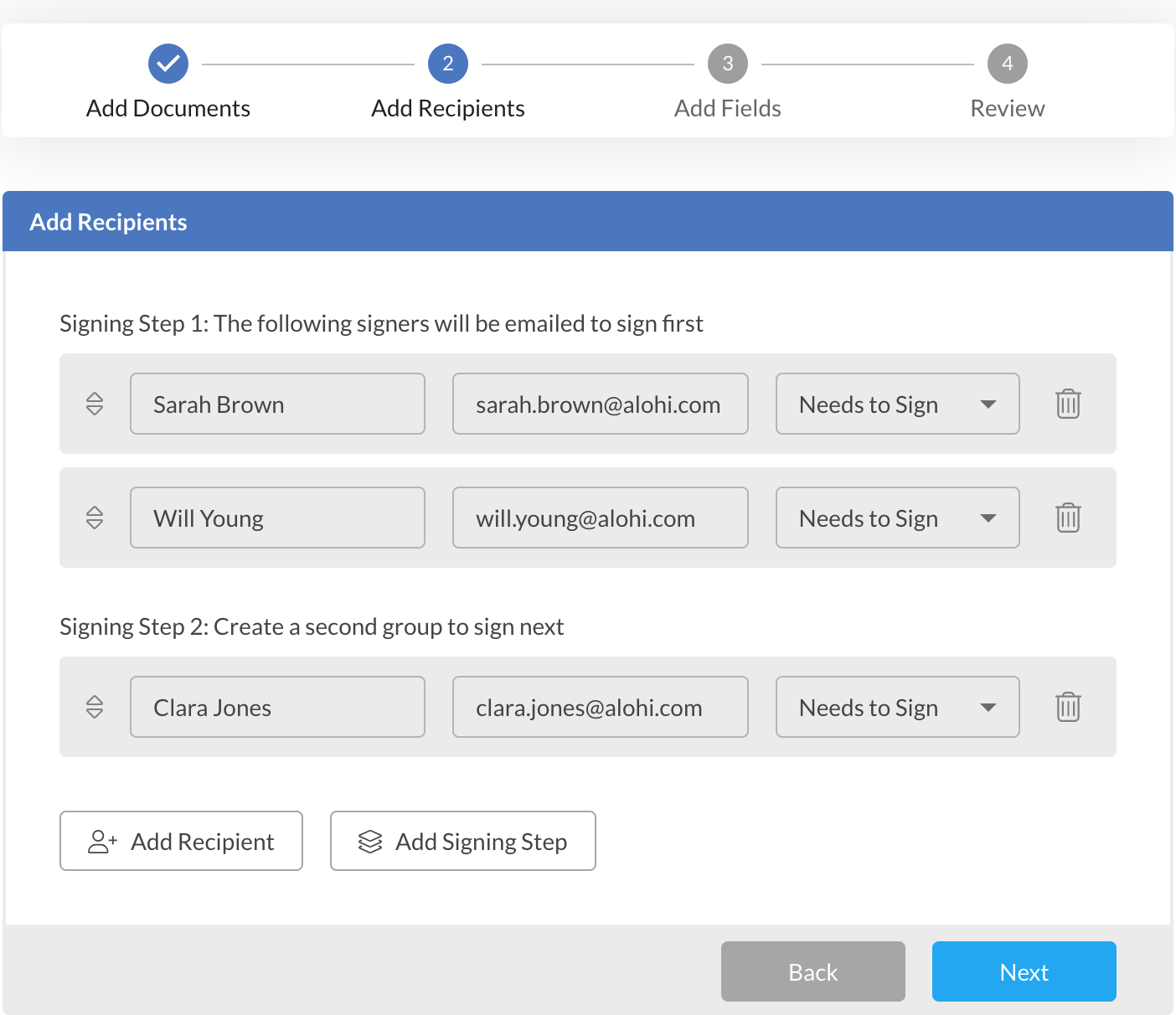
Task: Add a new signing step
Action: [x=462, y=841]
